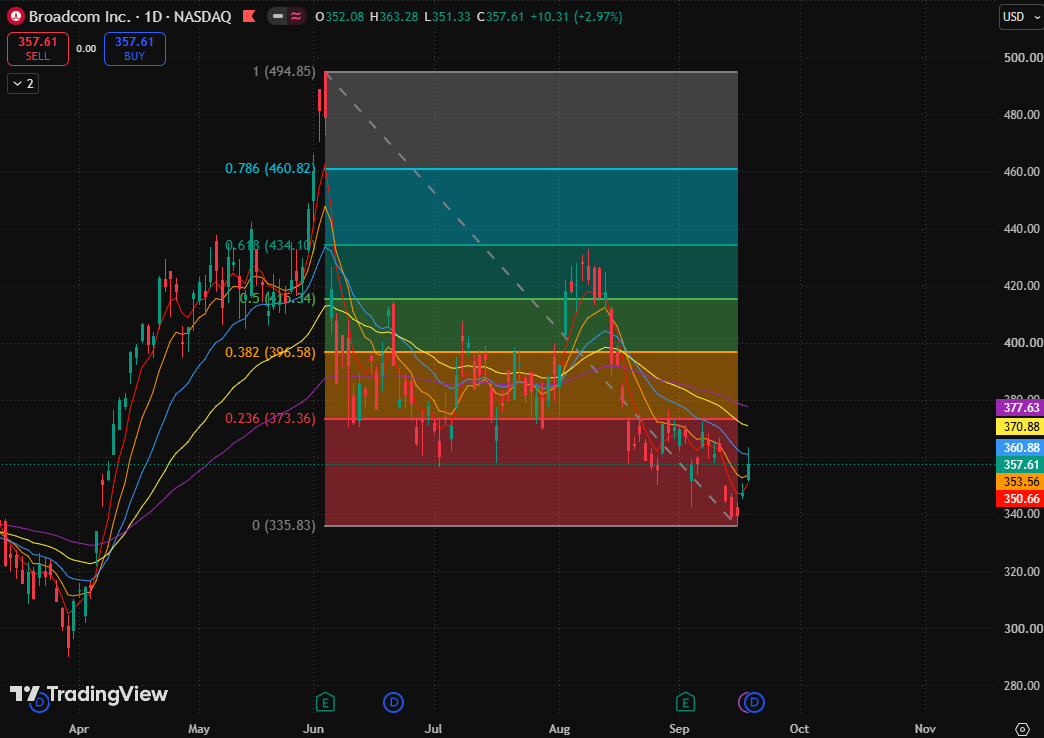Click the green 357.61 last price label
The width and height of the screenshot is (1044, 738).
[x=1020, y=464]
